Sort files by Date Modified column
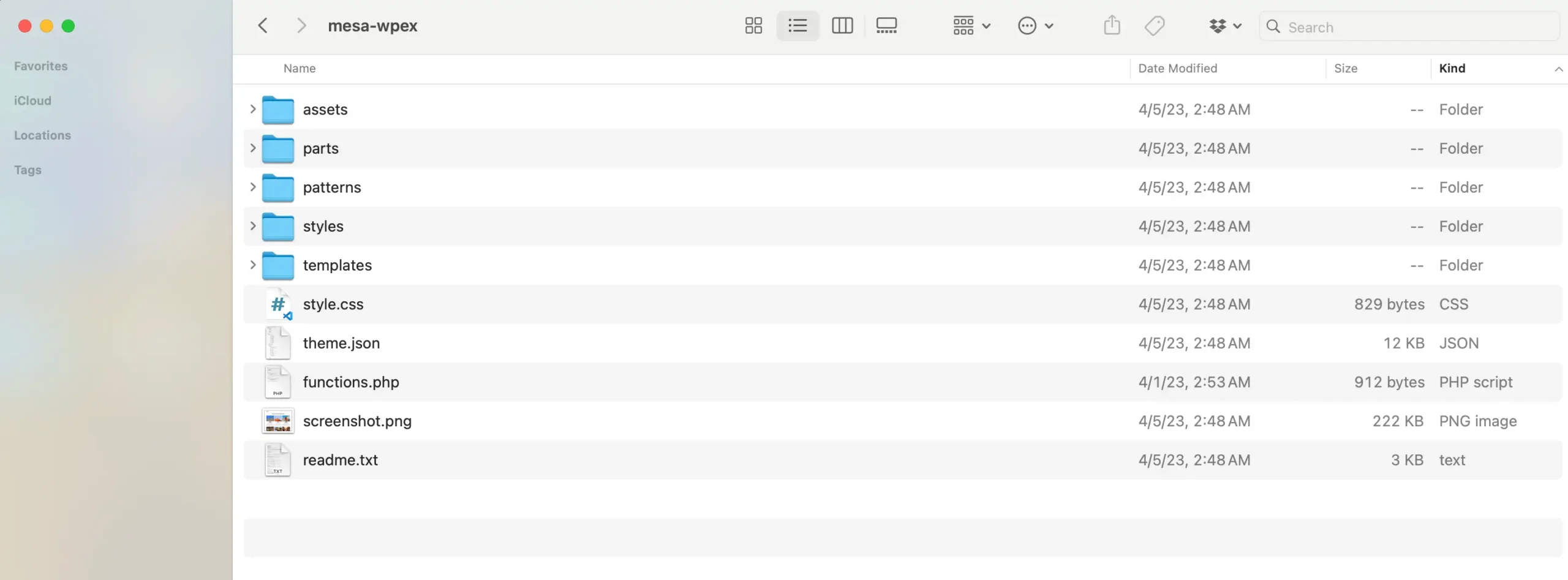Image resolution: width=1568 pixels, height=580 pixels. [x=1177, y=68]
